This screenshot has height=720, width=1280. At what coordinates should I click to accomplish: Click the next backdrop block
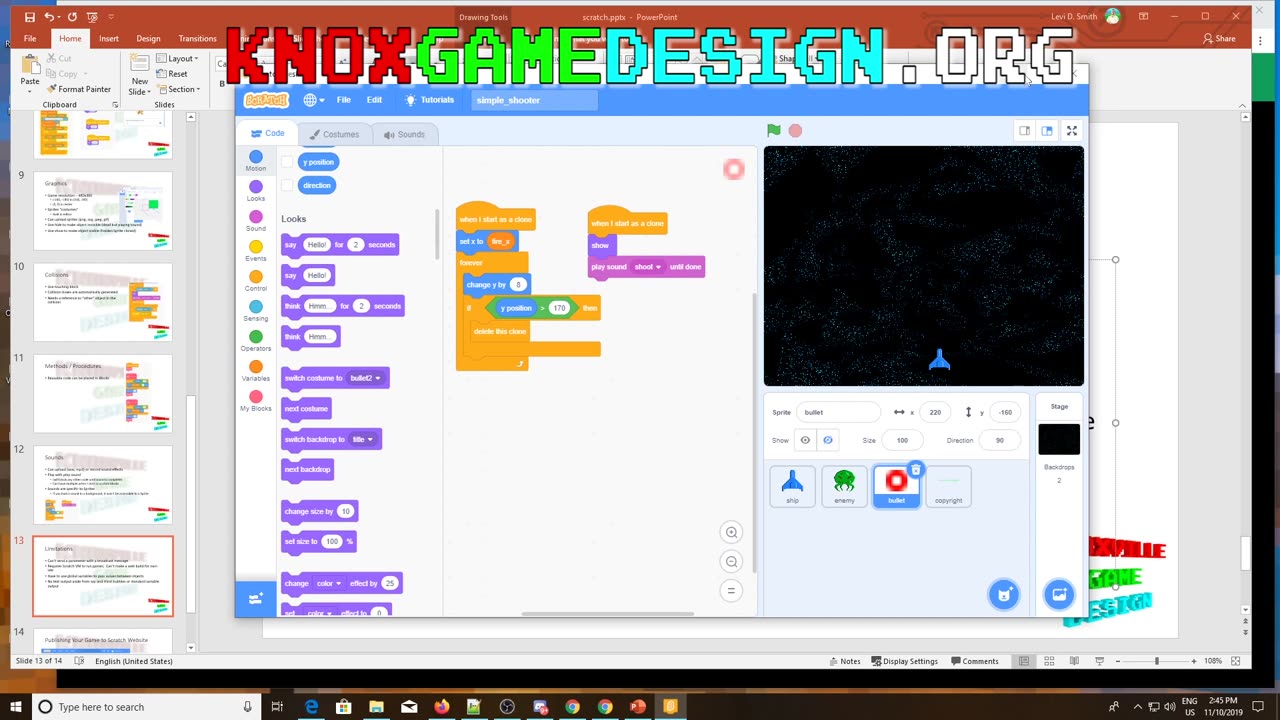[307, 470]
